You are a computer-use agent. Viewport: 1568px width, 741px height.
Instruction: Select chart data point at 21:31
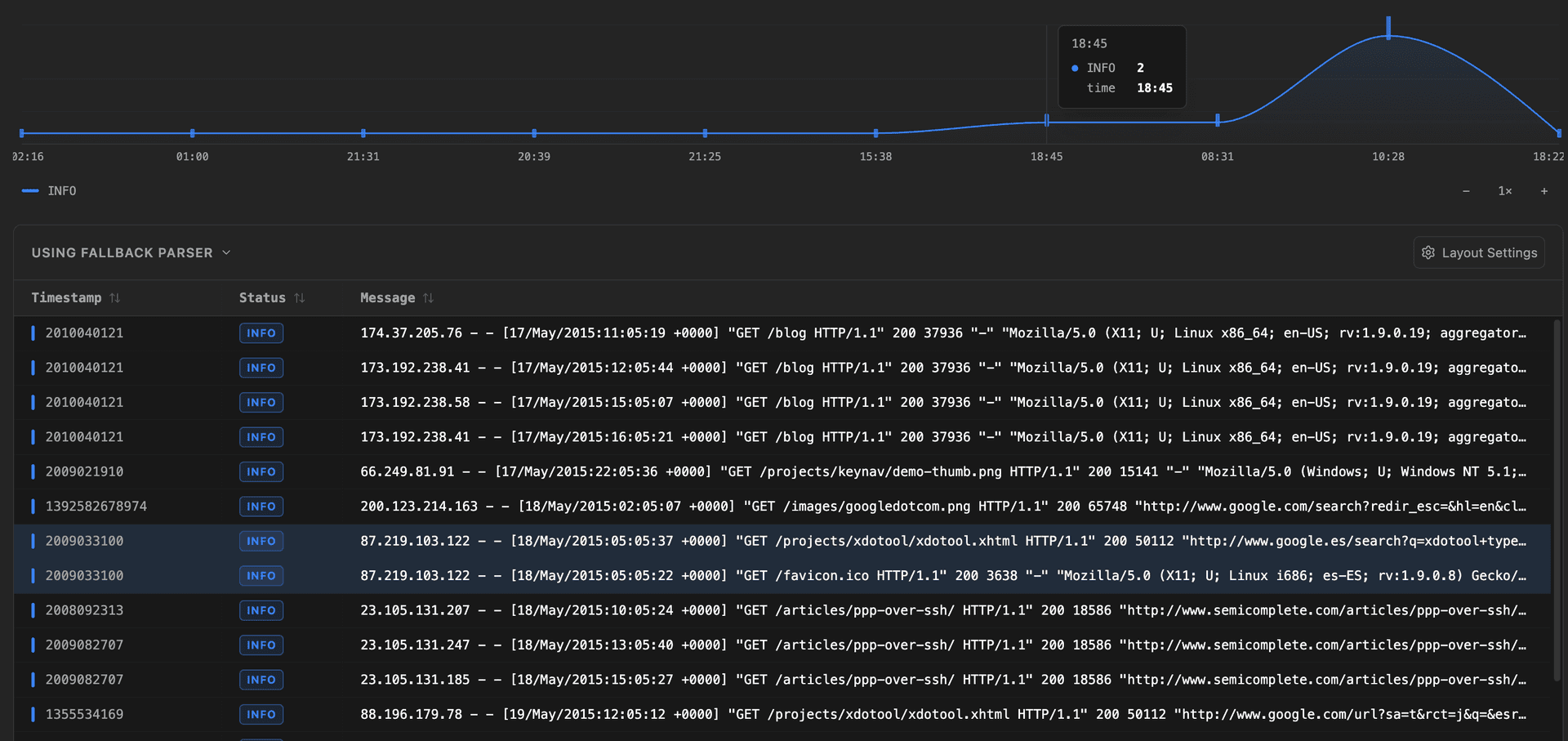(363, 132)
